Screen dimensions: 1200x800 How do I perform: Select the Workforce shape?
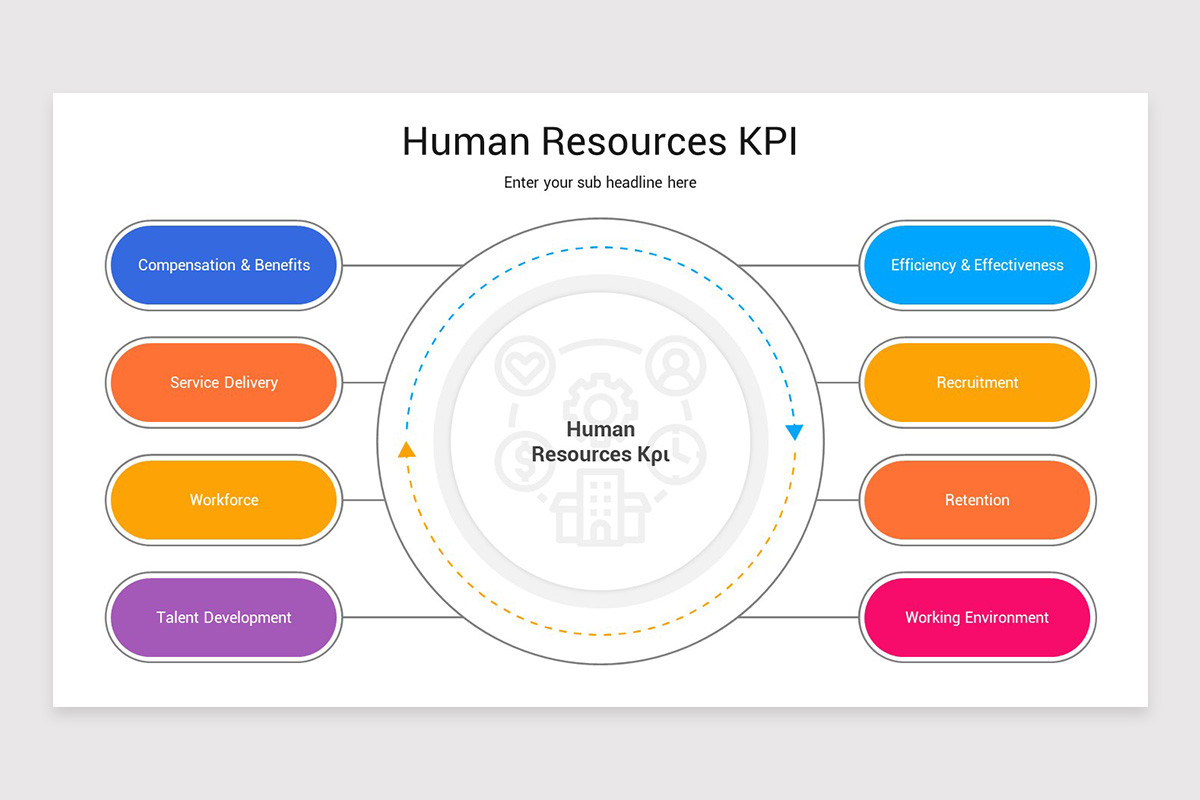tap(224, 500)
